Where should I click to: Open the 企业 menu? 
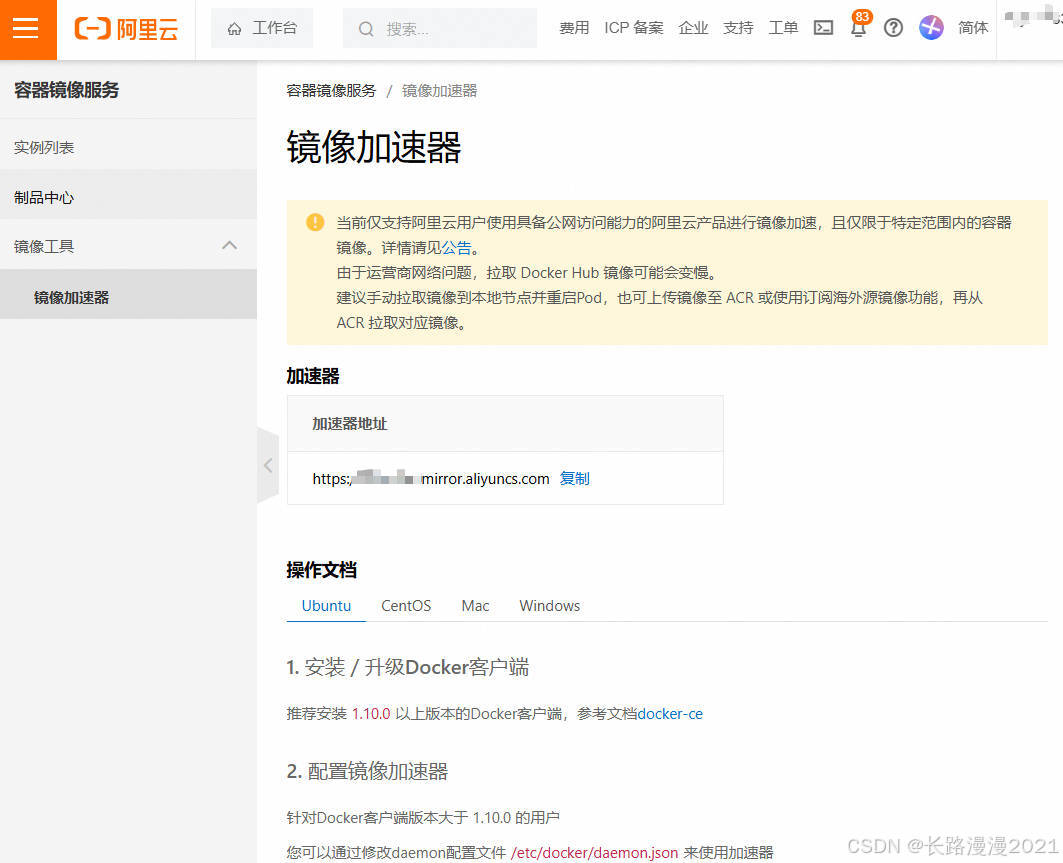pyautogui.click(x=693, y=28)
